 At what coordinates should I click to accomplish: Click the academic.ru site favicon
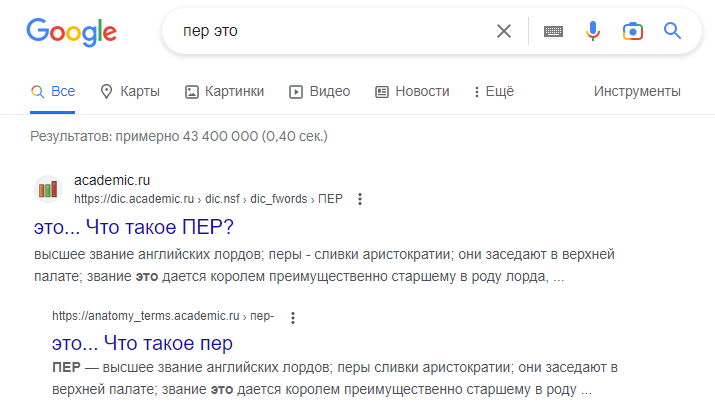click(x=47, y=189)
